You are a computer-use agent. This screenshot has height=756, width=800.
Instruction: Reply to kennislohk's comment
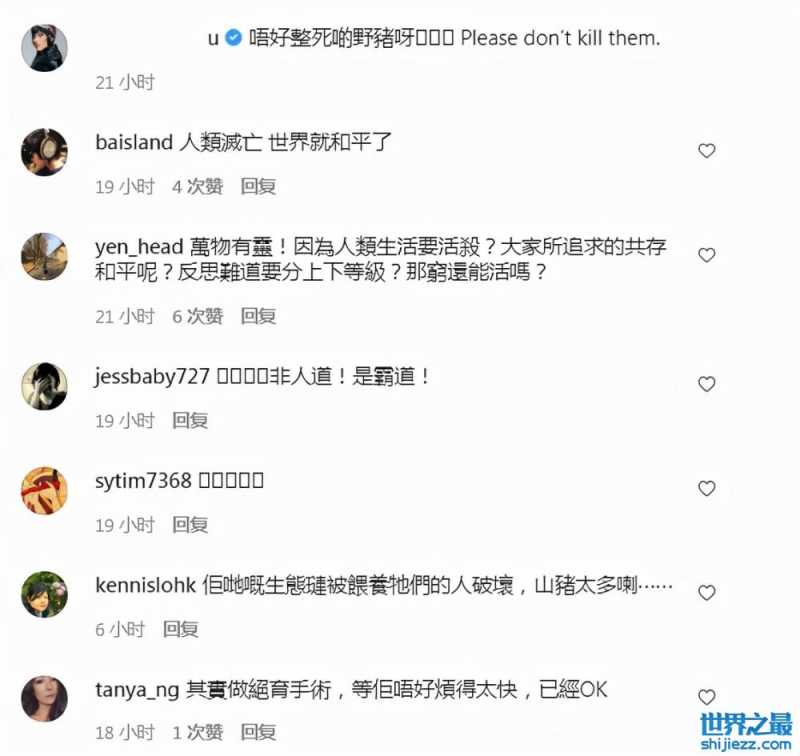pos(181,629)
